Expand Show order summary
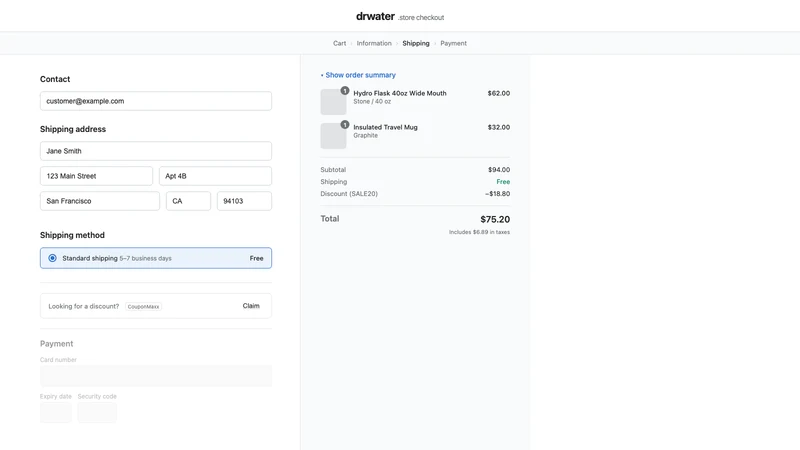Screen dimensions: 800x450 pos(358,75)
